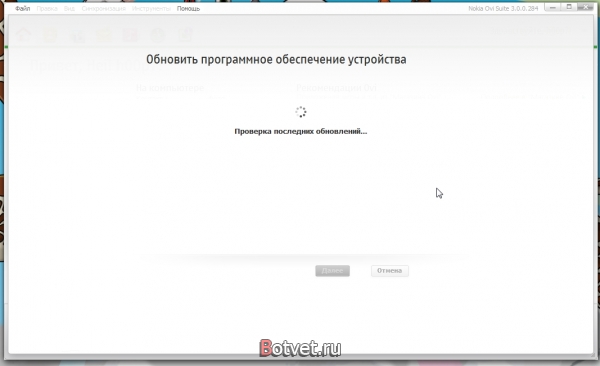
Task: Open the Синхронизация menu
Action: 104,8
